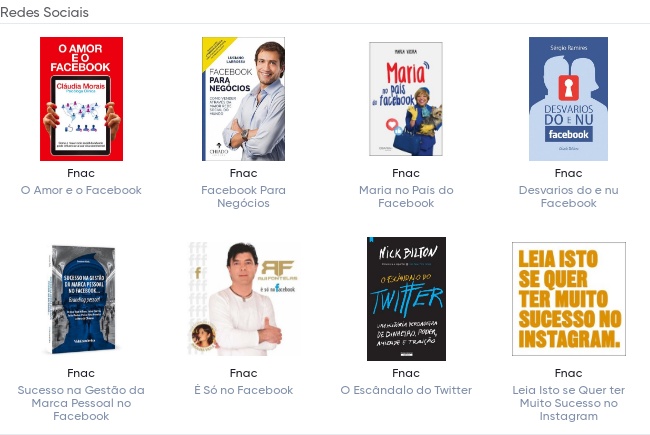Click the Facebook Para Negócios cover image

243,99
